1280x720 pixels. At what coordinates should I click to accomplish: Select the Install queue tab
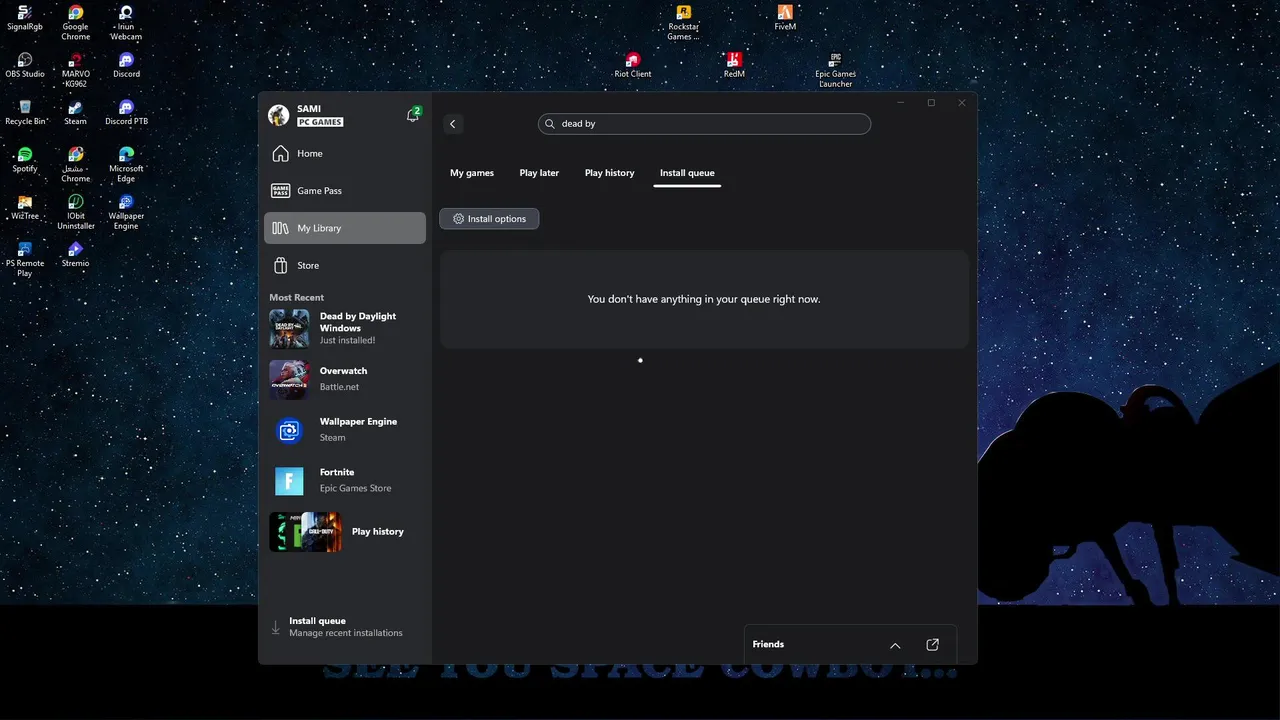pos(687,173)
